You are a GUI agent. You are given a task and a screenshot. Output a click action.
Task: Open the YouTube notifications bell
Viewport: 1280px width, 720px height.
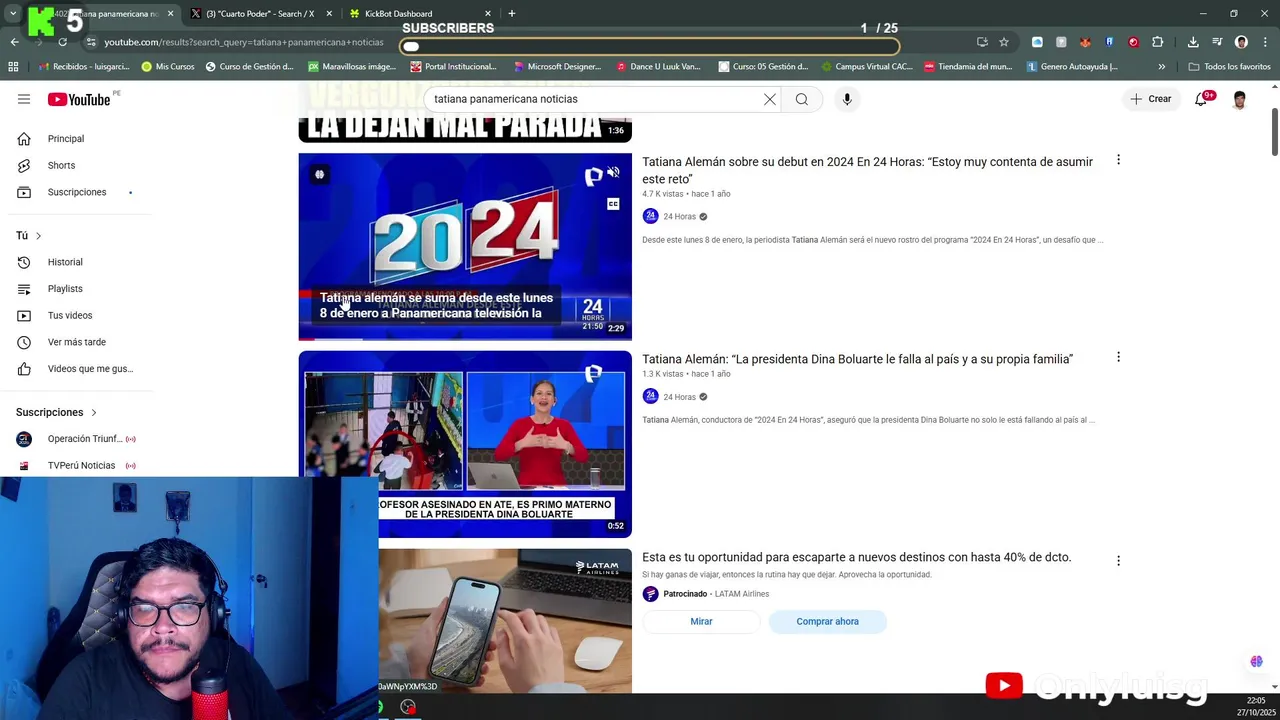pyautogui.click(x=1202, y=99)
